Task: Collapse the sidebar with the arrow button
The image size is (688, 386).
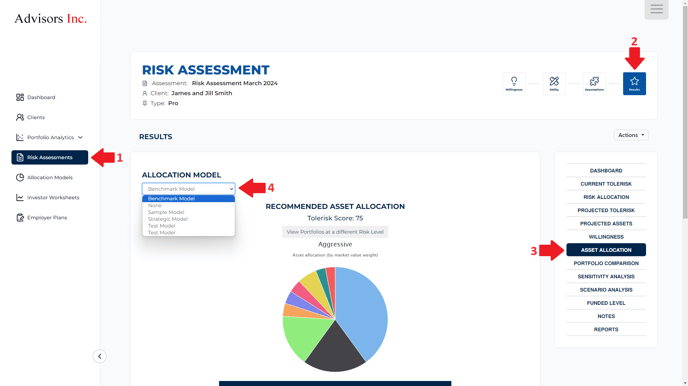Action: tap(100, 356)
